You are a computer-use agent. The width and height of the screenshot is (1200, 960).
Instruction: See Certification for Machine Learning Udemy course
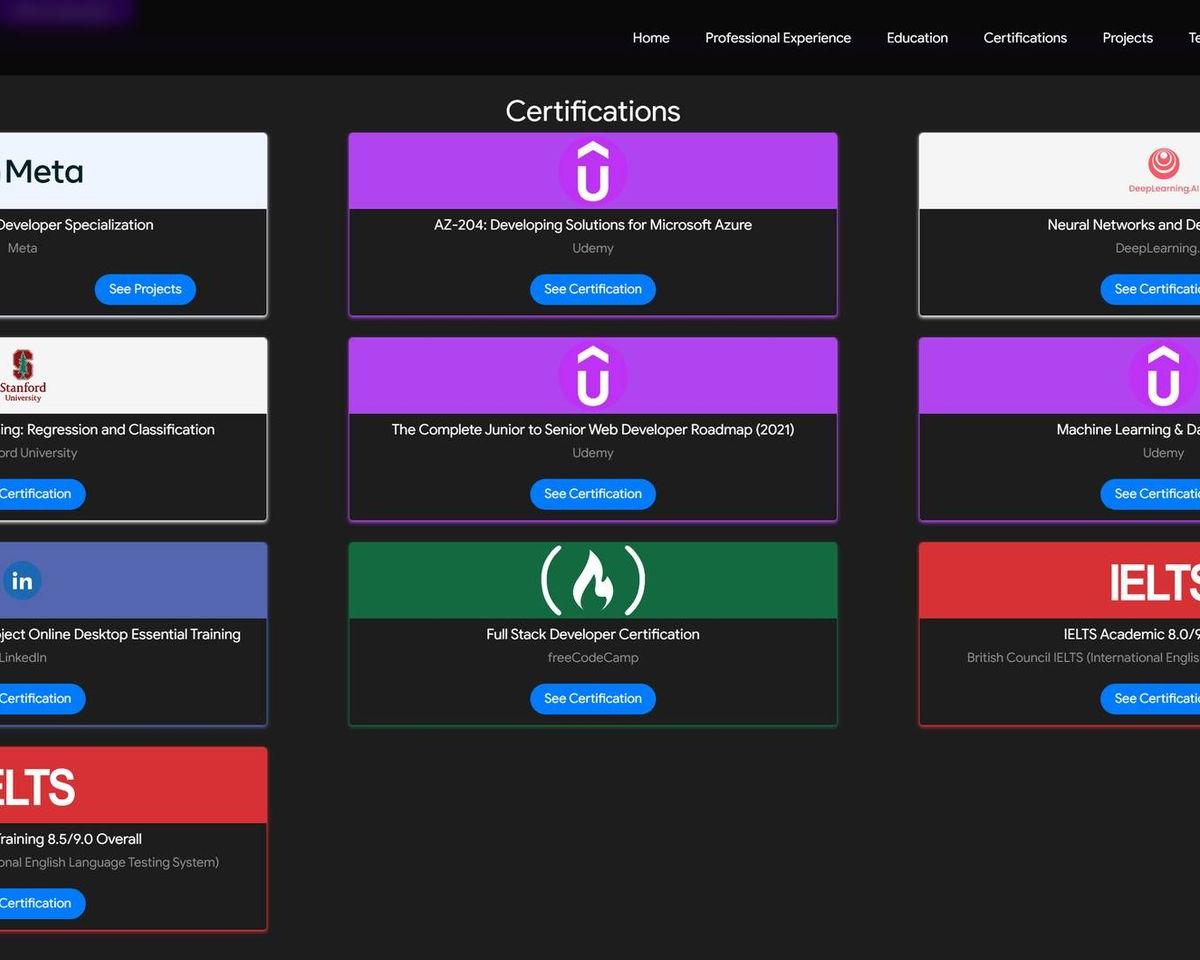[1150, 494]
